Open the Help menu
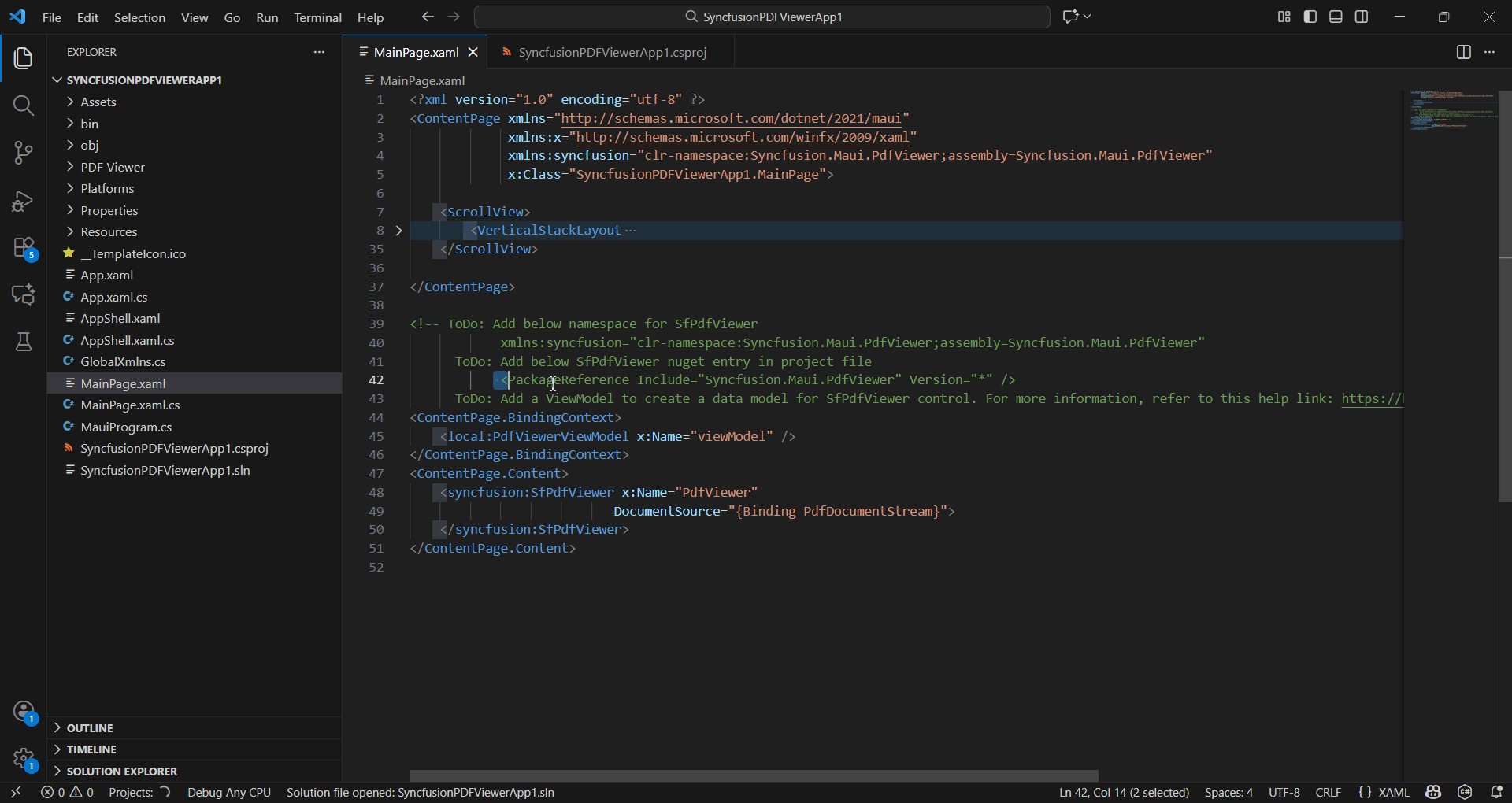Viewport: 1512px width, 803px height. tap(370, 17)
